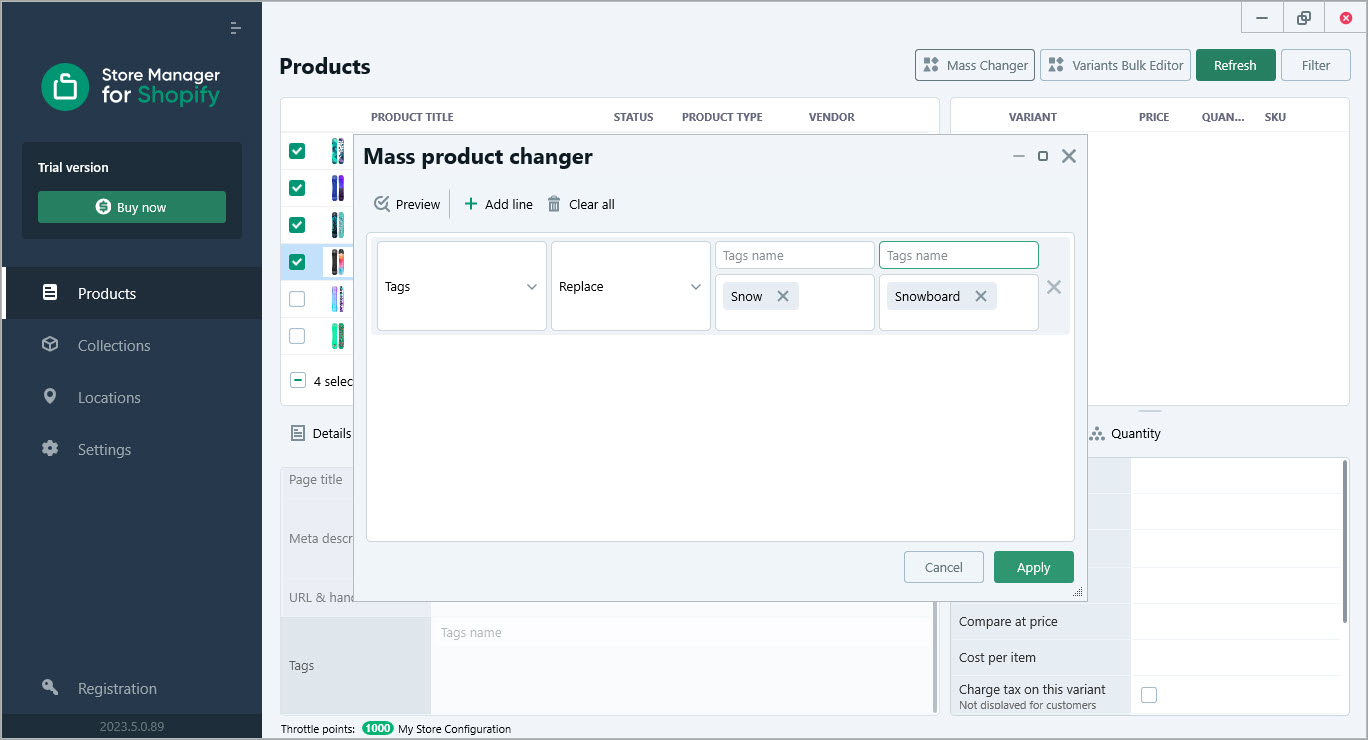
Task: Sort by Product Title column
Action: coord(412,117)
